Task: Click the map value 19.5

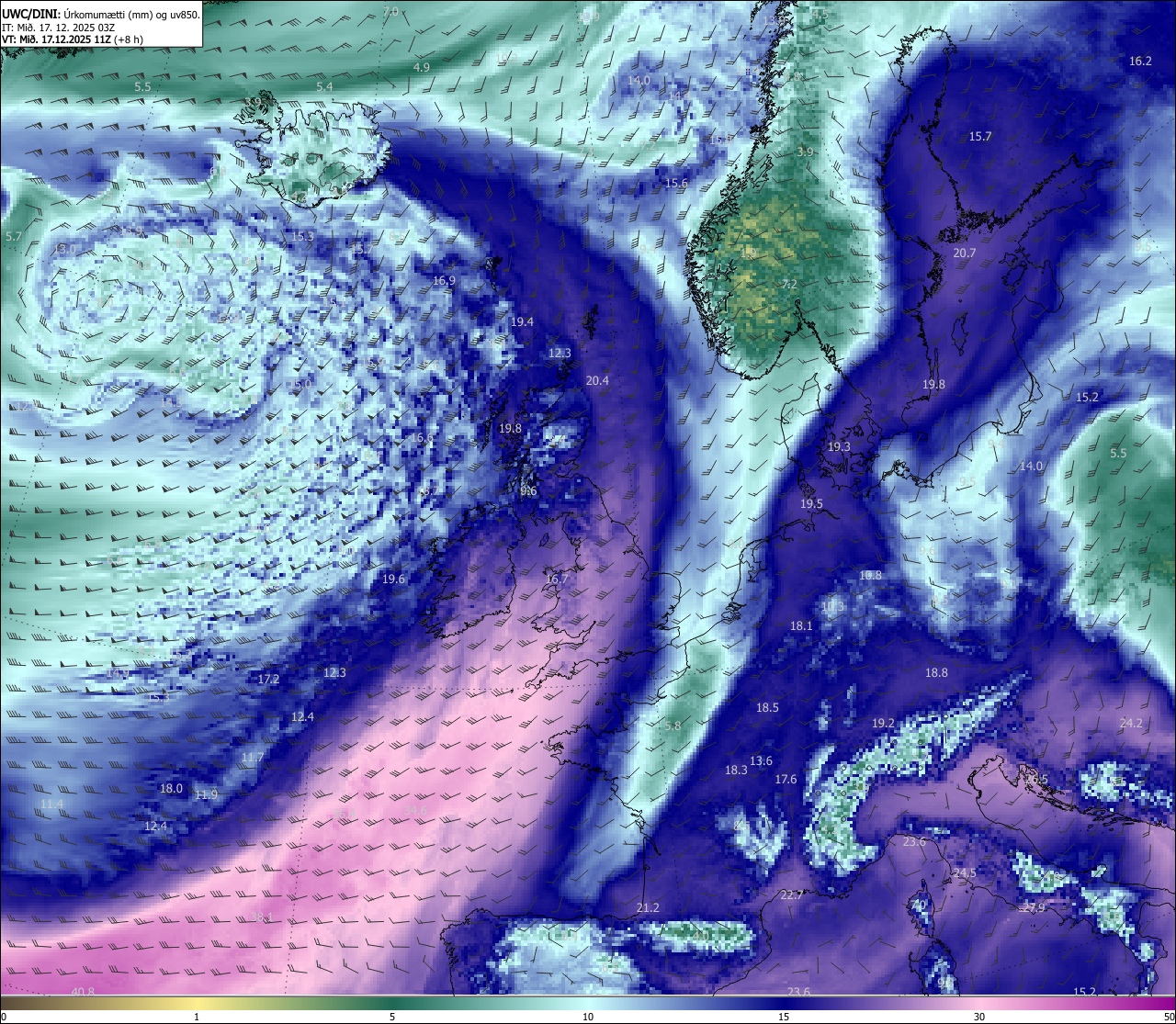Action: tap(811, 503)
